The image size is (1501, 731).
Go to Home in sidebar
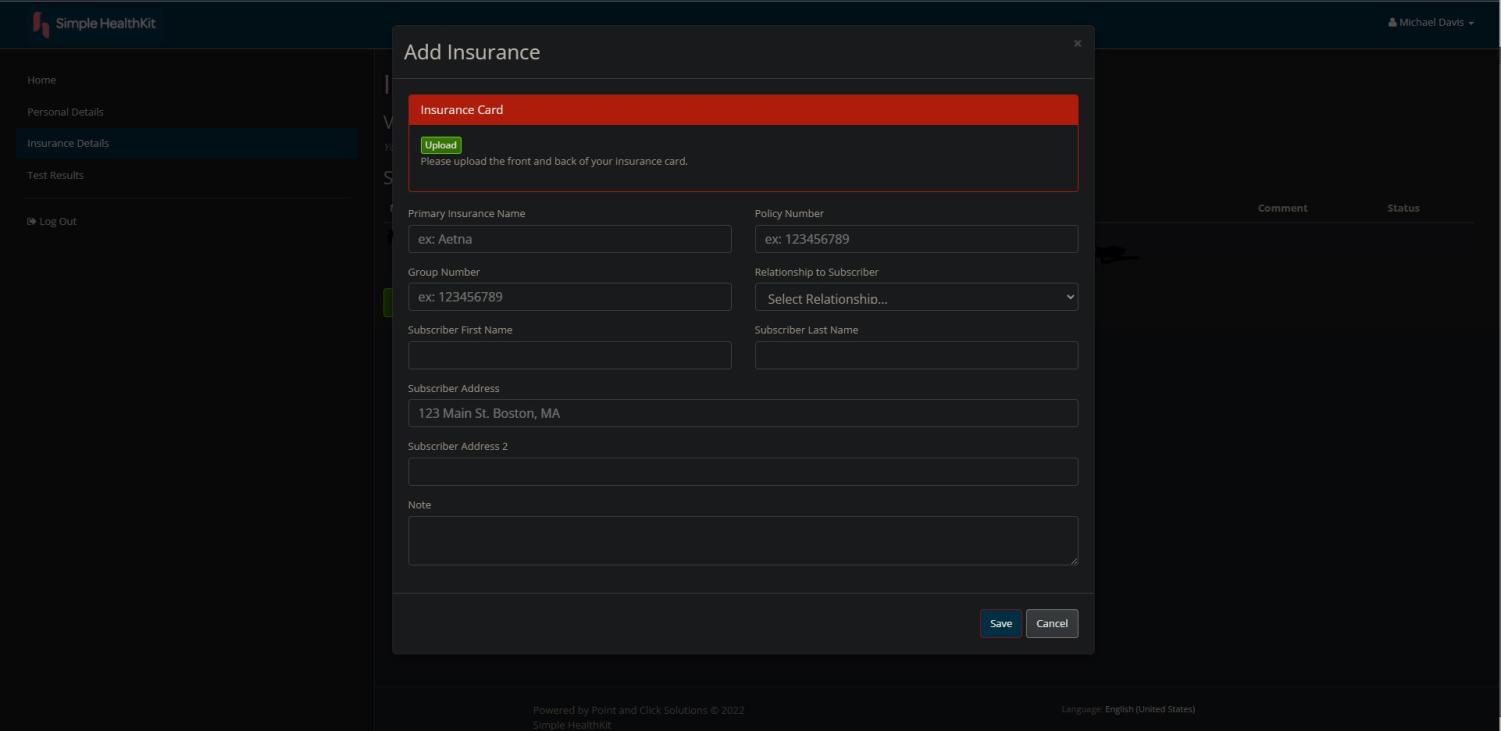click(42, 80)
